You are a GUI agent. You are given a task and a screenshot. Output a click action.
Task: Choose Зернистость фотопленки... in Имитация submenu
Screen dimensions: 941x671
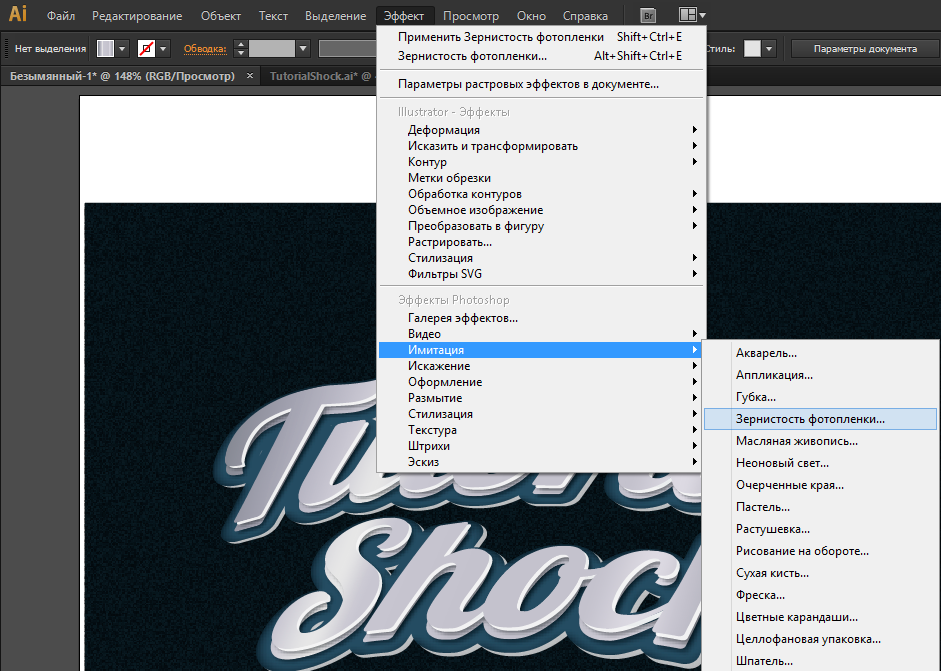tap(820, 419)
